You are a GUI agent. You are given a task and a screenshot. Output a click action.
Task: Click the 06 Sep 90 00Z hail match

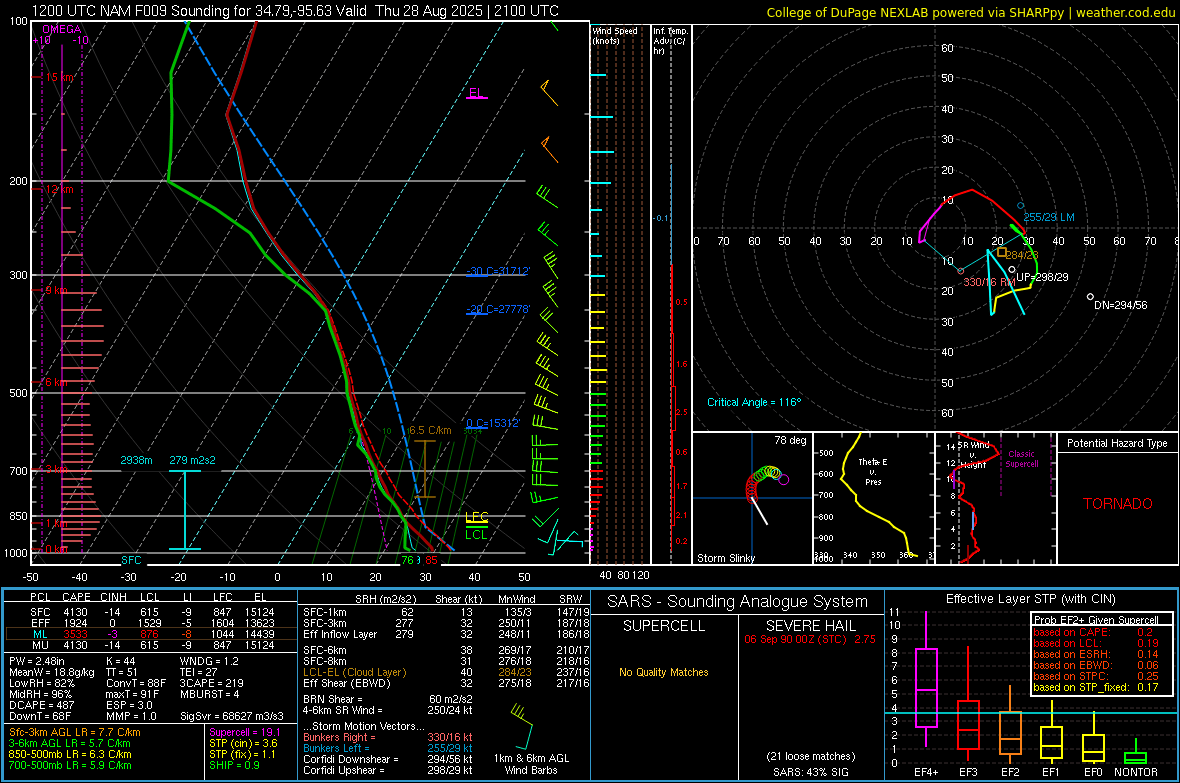[x=810, y=639]
